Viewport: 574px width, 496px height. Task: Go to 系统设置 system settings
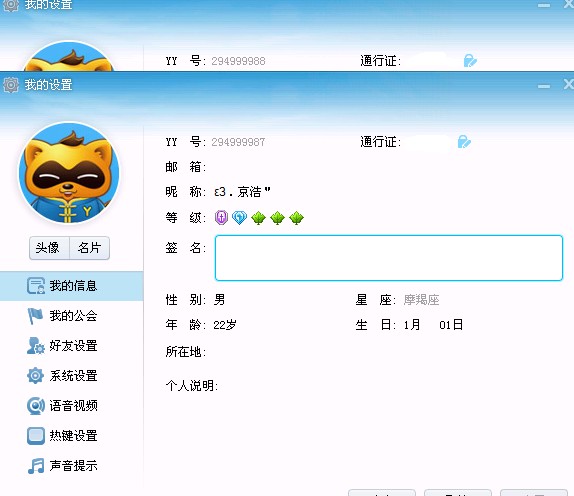71,376
